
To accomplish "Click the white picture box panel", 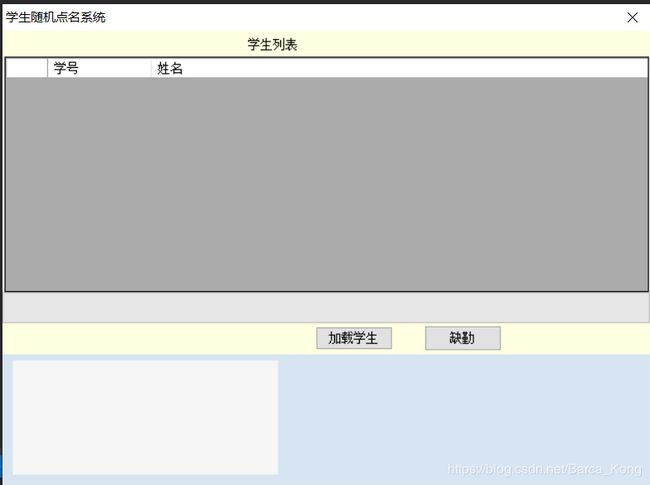I will [x=145, y=417].
